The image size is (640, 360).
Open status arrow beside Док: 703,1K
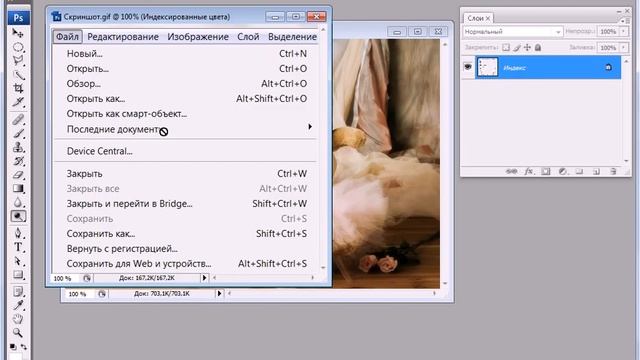219,293
